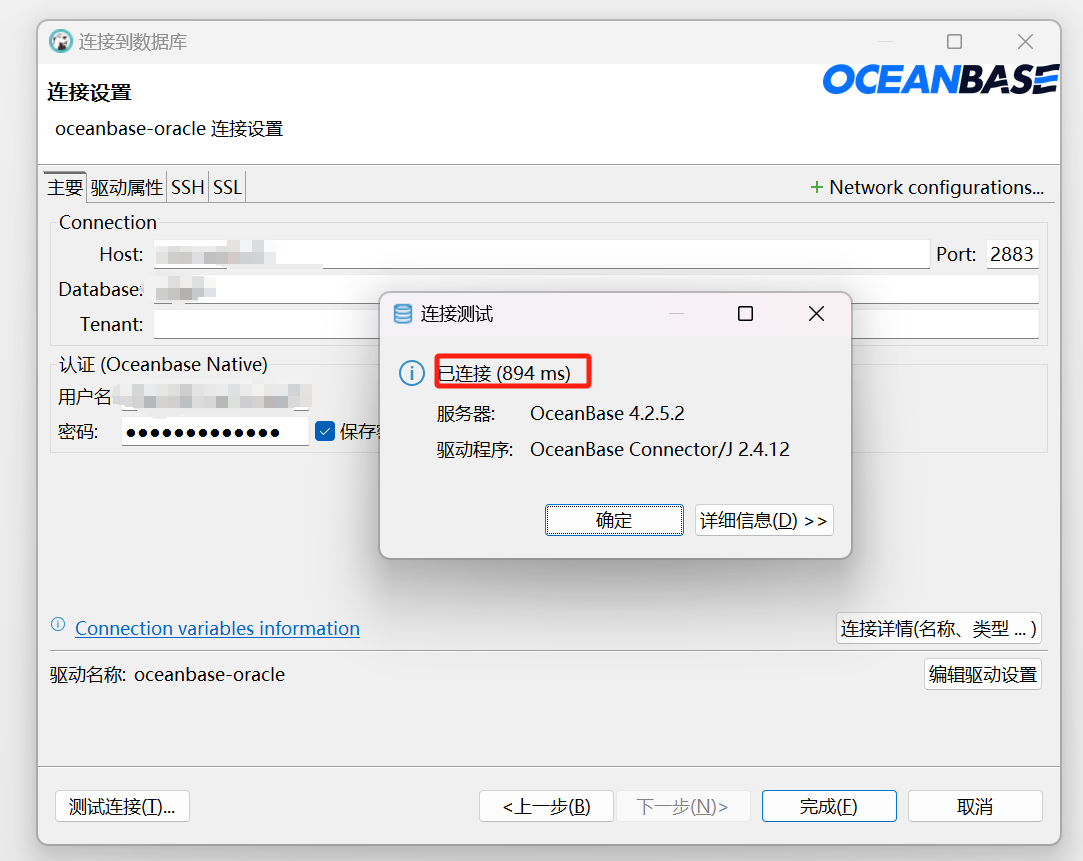1083x861 pixels.
Task: Click 编辑驱动设置 button
Action: click(983, 674)
